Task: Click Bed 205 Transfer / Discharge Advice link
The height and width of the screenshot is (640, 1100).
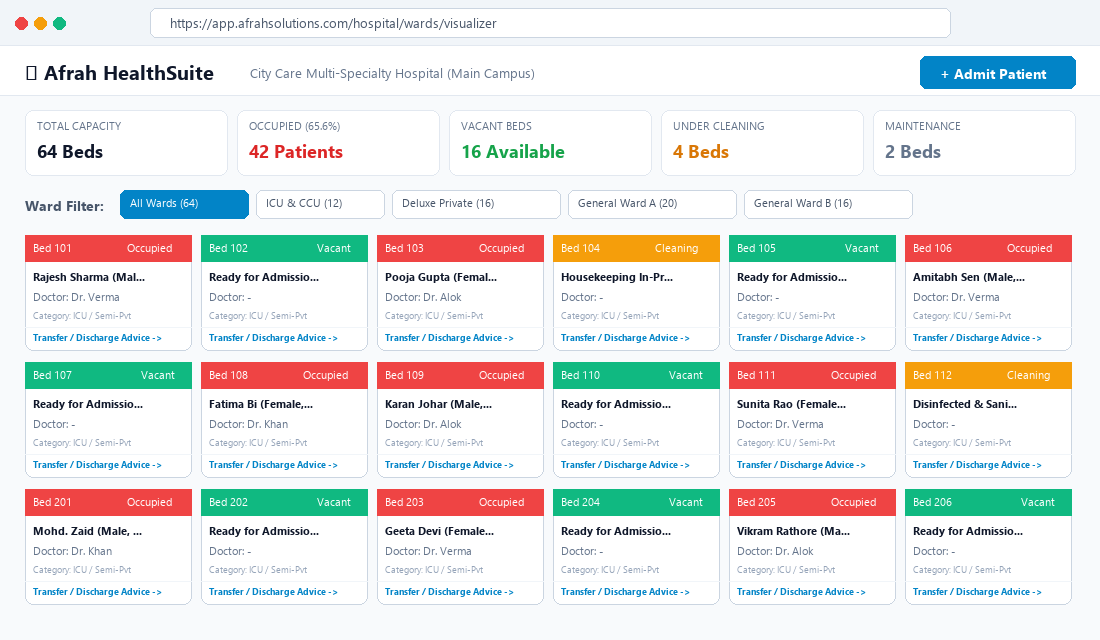Action: pyautogui.click(x=801, y=592)
